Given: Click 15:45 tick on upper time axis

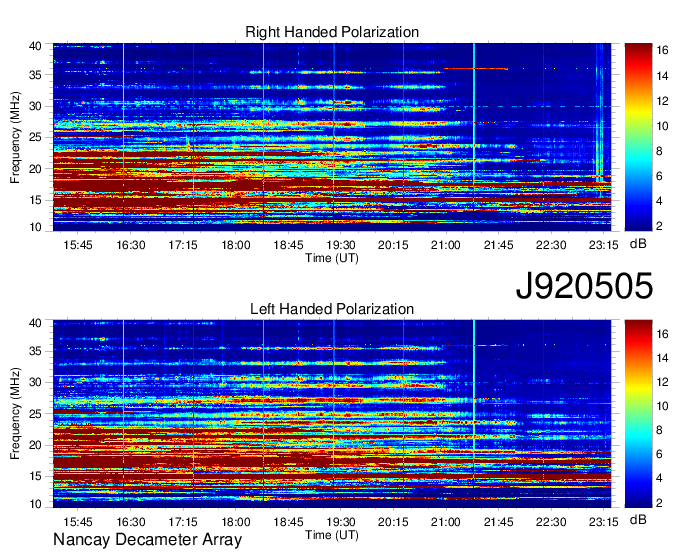Looking at the screenshot, I should pos(78,245).
